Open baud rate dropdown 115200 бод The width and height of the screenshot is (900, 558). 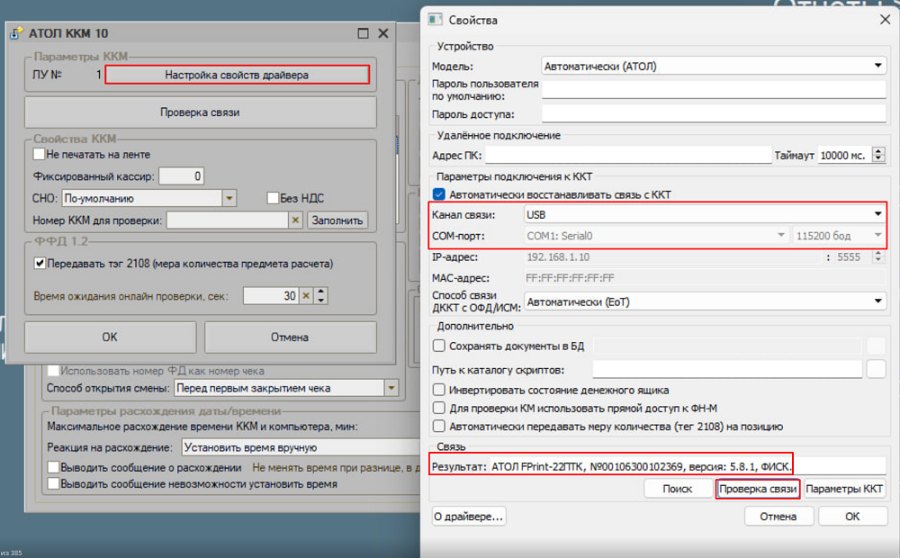pyautogui.click(x=839, y=235)
